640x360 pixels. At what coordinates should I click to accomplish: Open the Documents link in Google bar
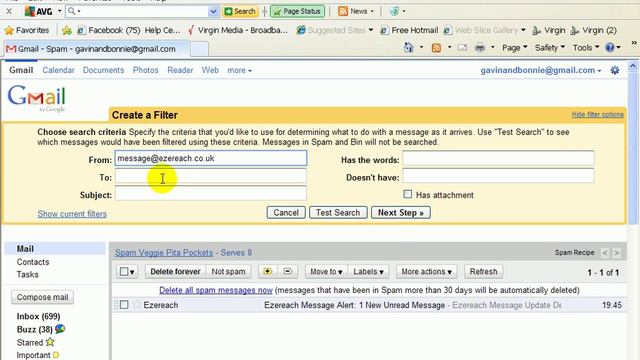[x=103, y=70]
